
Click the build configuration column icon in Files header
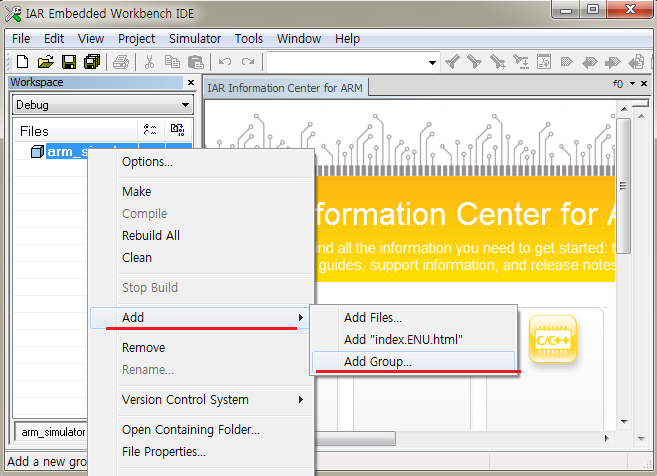point(150,130)
